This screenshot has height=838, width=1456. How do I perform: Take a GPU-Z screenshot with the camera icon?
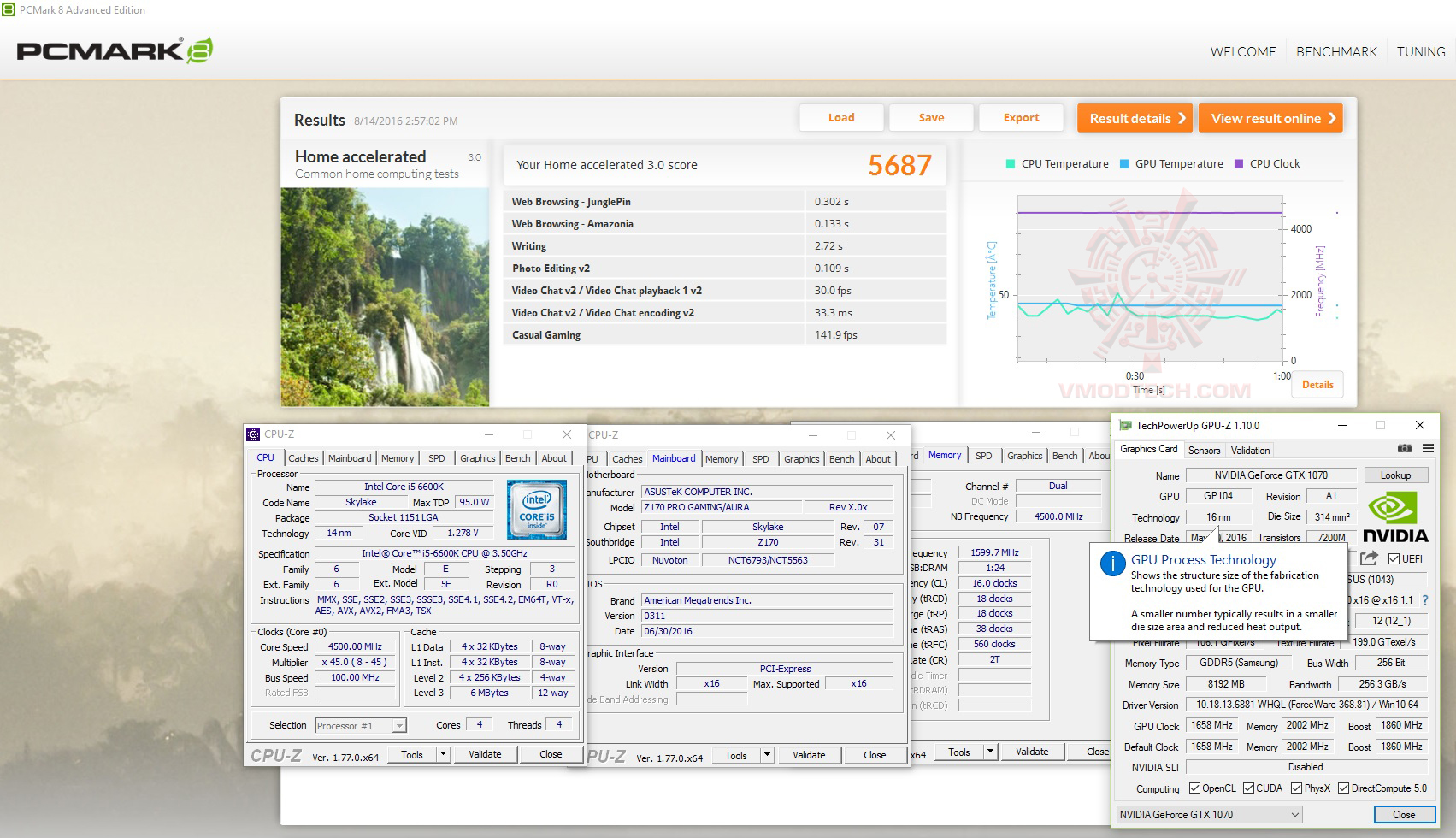pyautogui.click(x=1404, y=448)
